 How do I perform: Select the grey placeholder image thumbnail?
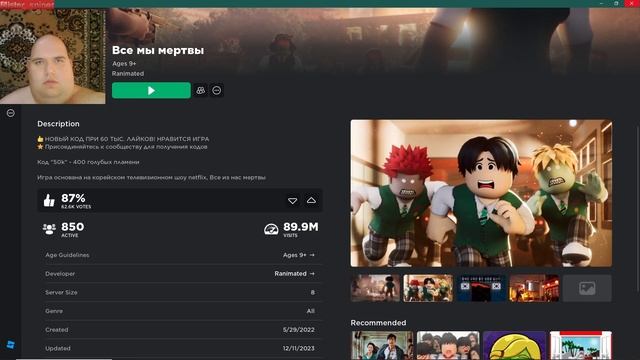(x=587, y=288)
